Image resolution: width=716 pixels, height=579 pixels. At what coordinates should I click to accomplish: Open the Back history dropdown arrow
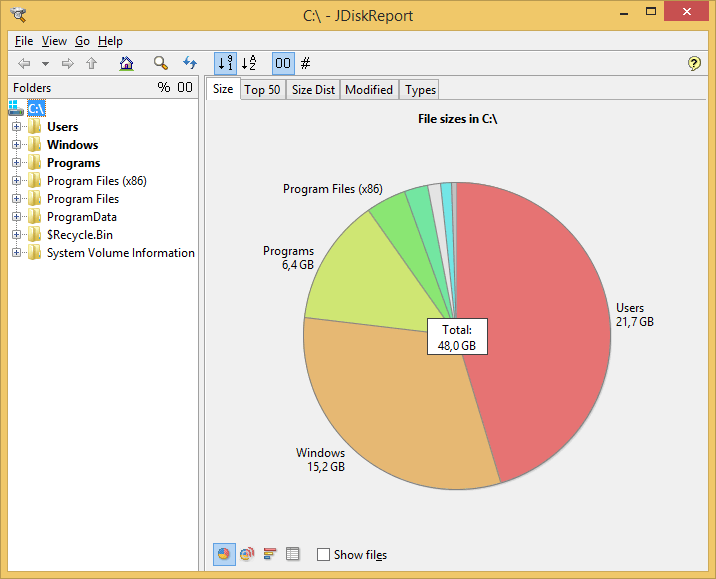pos(45,64)
